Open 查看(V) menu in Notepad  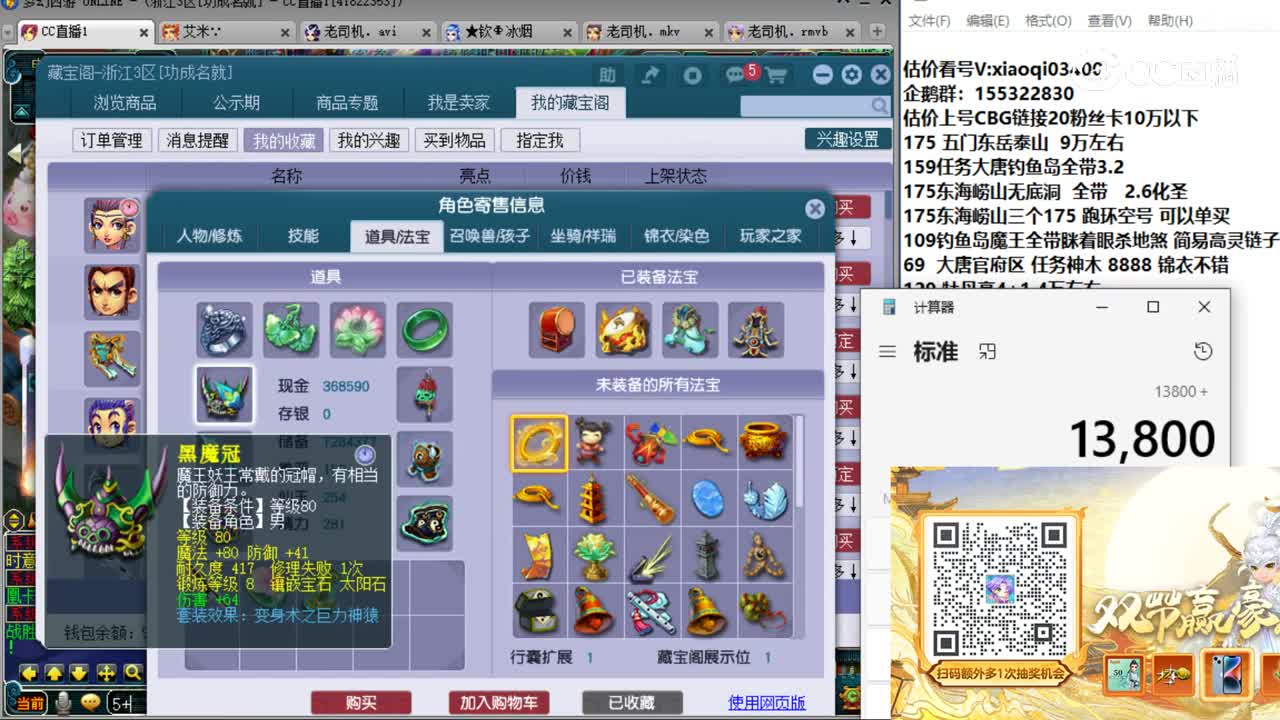point(1109,20)
